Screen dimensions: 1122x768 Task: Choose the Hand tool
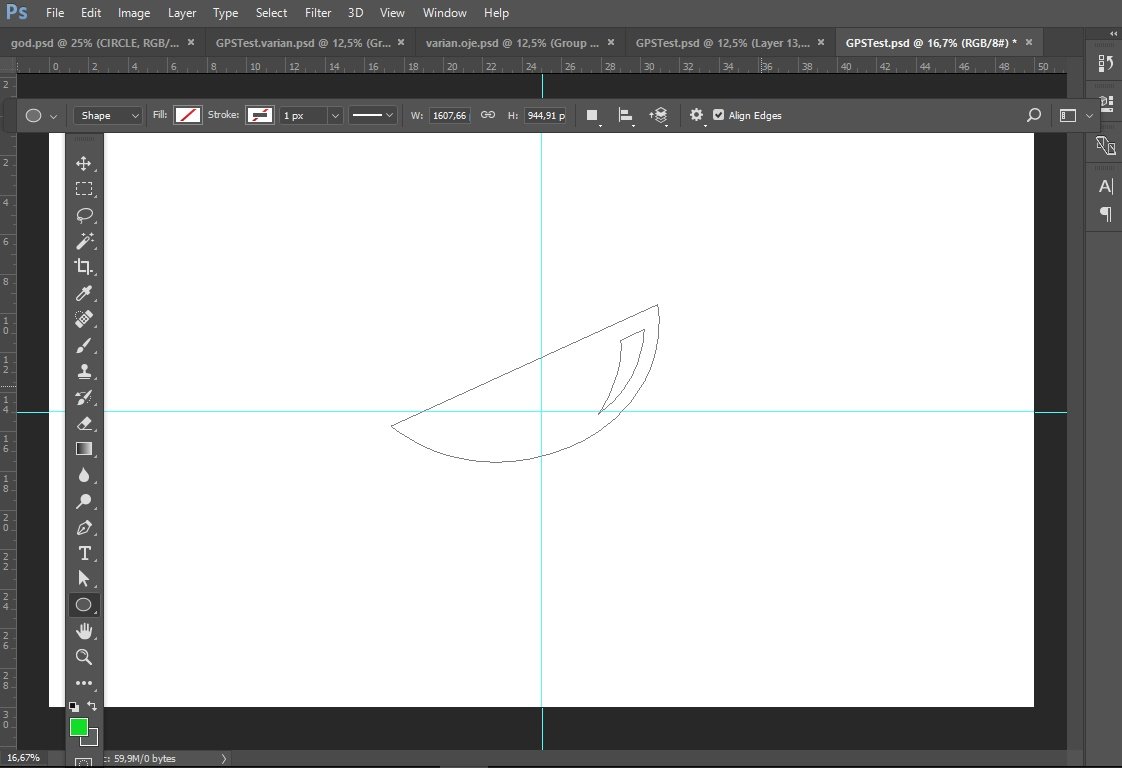point(84,631)
